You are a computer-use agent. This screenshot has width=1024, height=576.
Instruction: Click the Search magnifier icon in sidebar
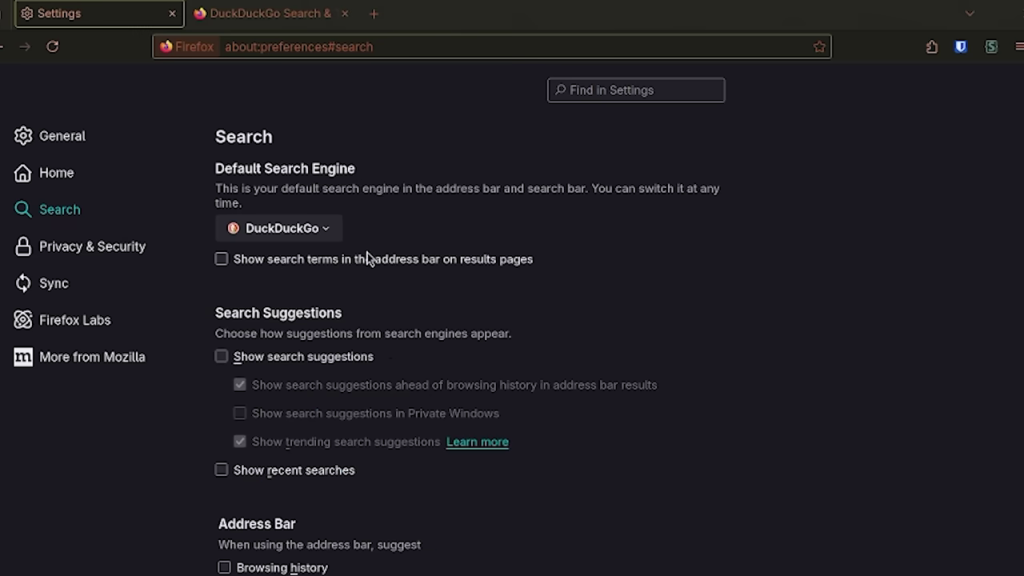(x=23, y=209)
